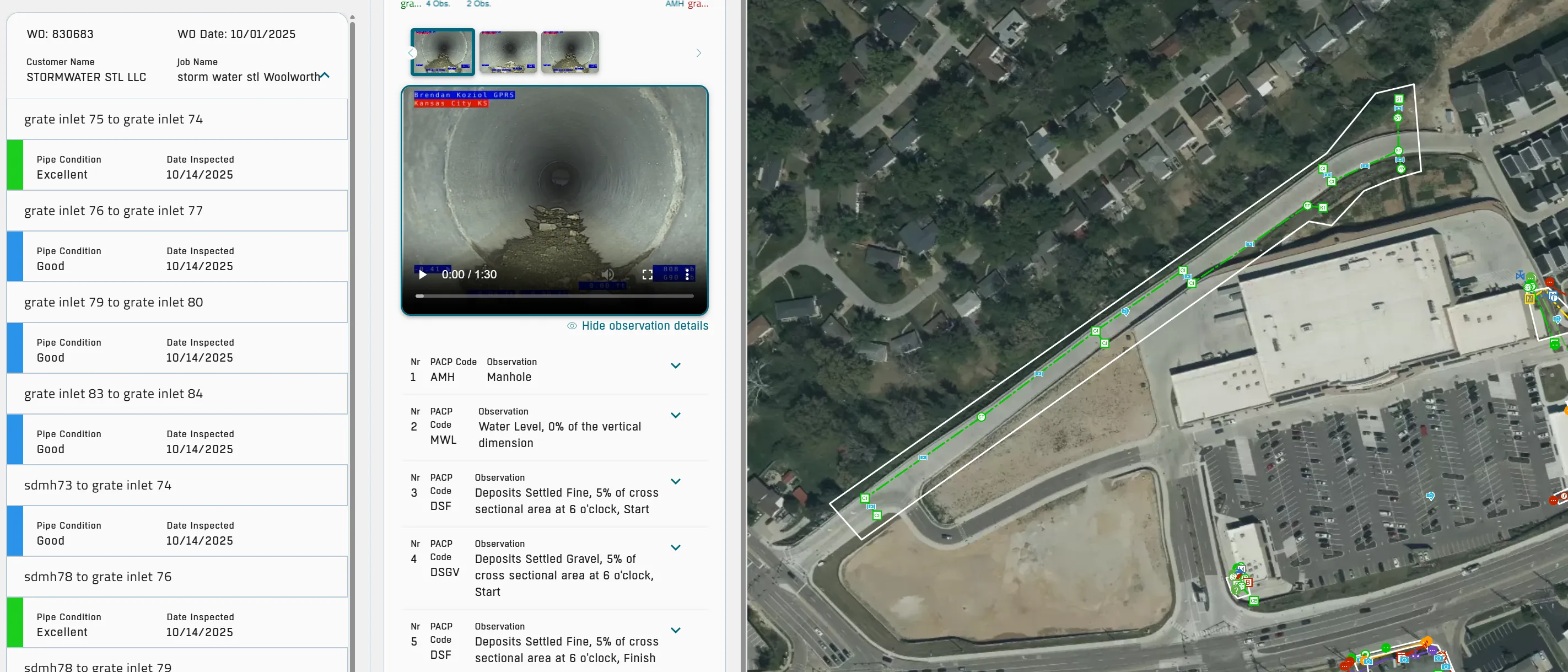The height and width of the screenshot is (672, 1568).
Task: Mute the inspection video audio
Action: click(x=606, y=275)
